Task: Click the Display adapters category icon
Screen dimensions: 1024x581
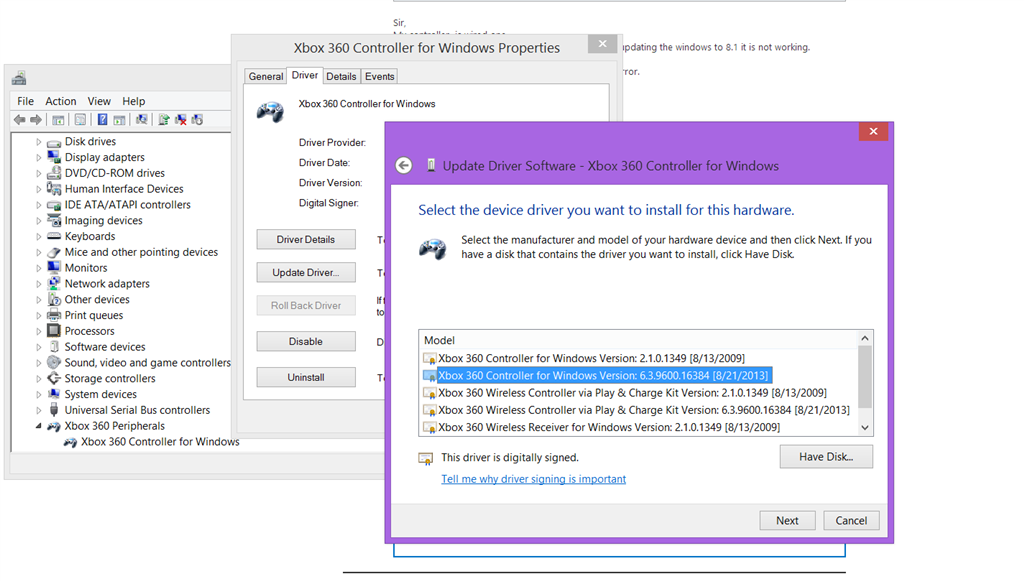Action: 54,157
